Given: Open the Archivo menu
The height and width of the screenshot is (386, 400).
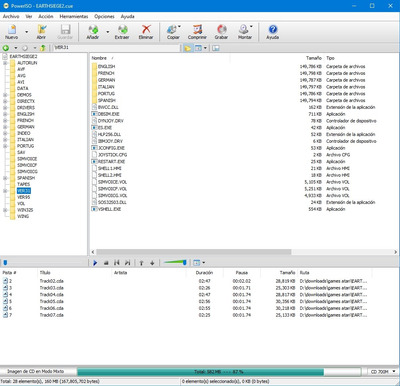Looking at the screenshot, I should pyautogui.click(x=11, y=16).
